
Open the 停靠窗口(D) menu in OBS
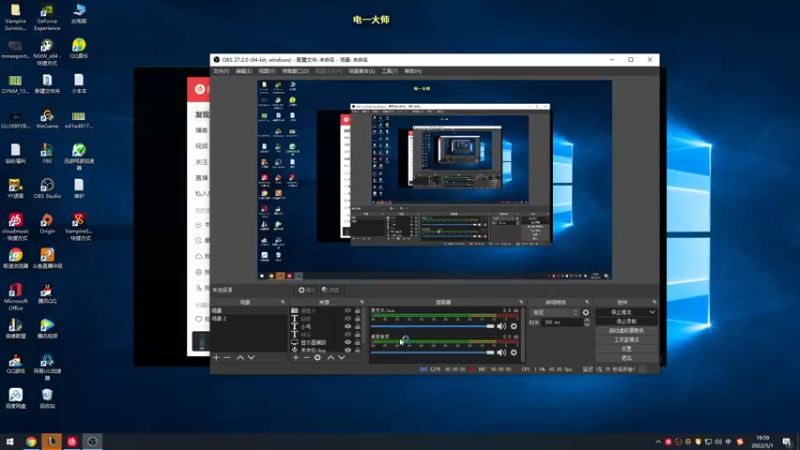click(295, 71)
